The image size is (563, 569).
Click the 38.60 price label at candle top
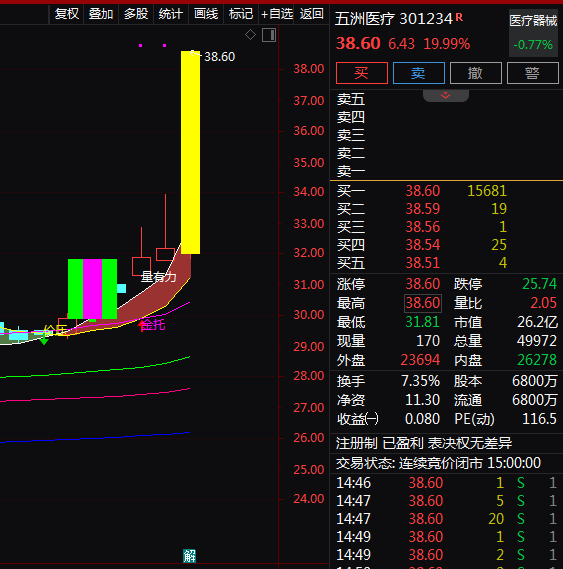click(x=219, y=57)
